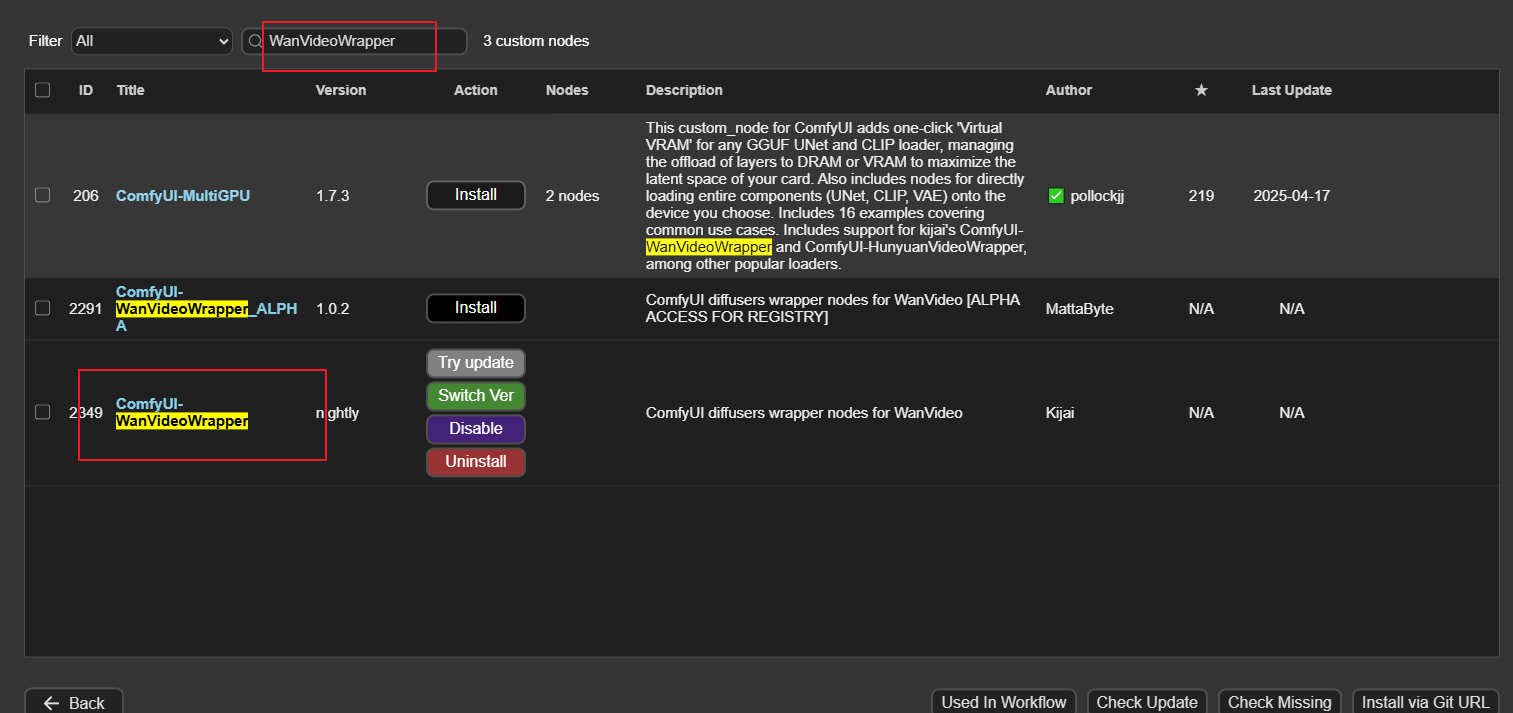The height and width of the screenshot is (713, 1513).
Task: Sort by Last Update column header
Action: 1291,90
